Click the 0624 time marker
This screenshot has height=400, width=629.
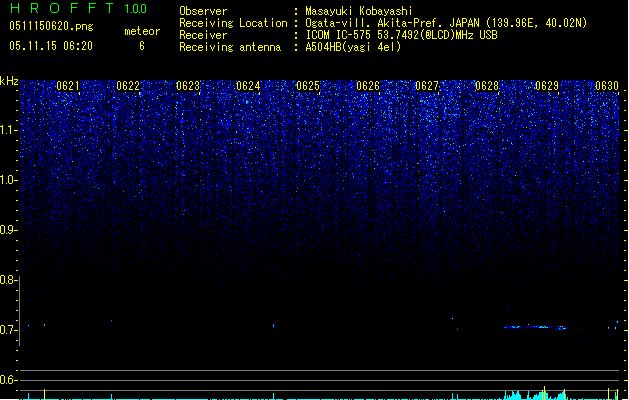248,86
